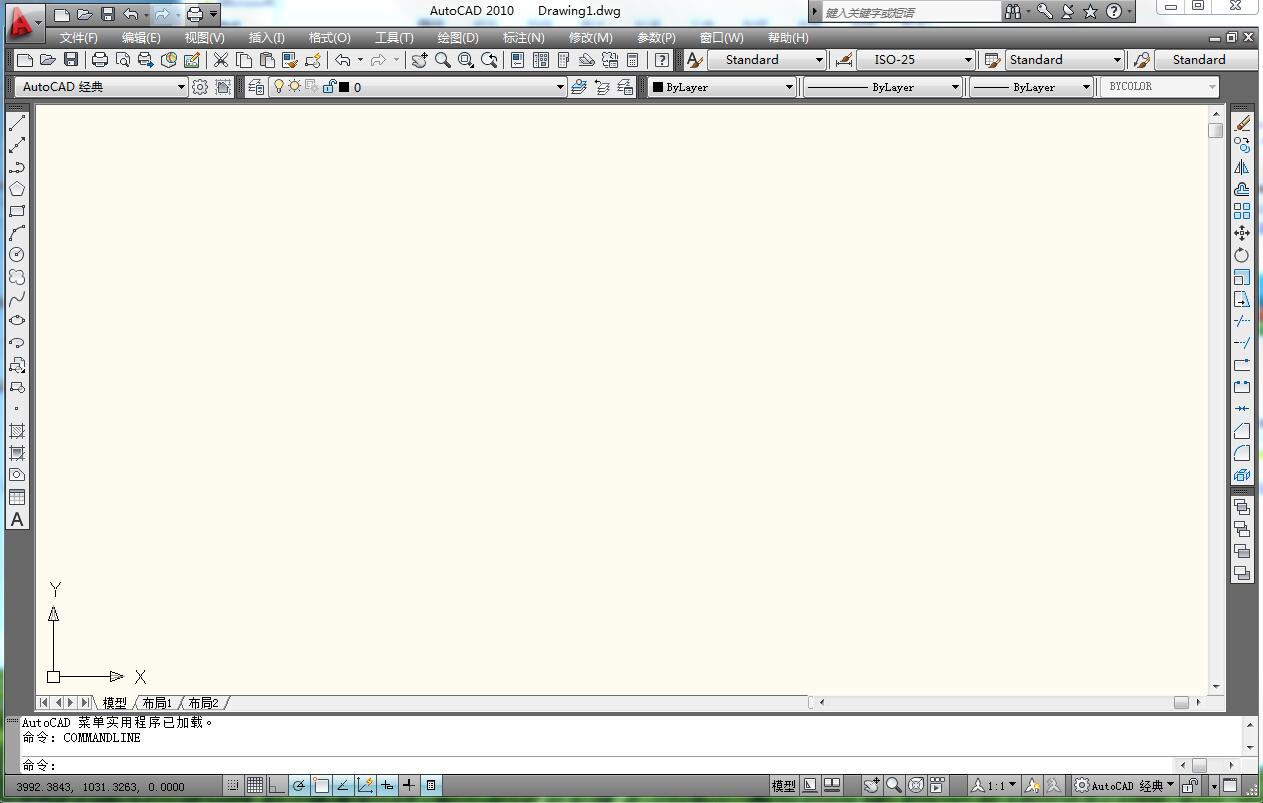Open the QuickCalc calculator

[x=633, y=60]
